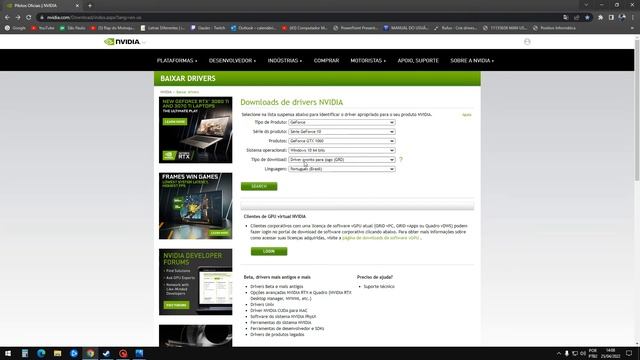This screenshot has height=360, width=640.
Task: Open the Indústrias menu
Action: pyautogui.click(x=284, y=60)
